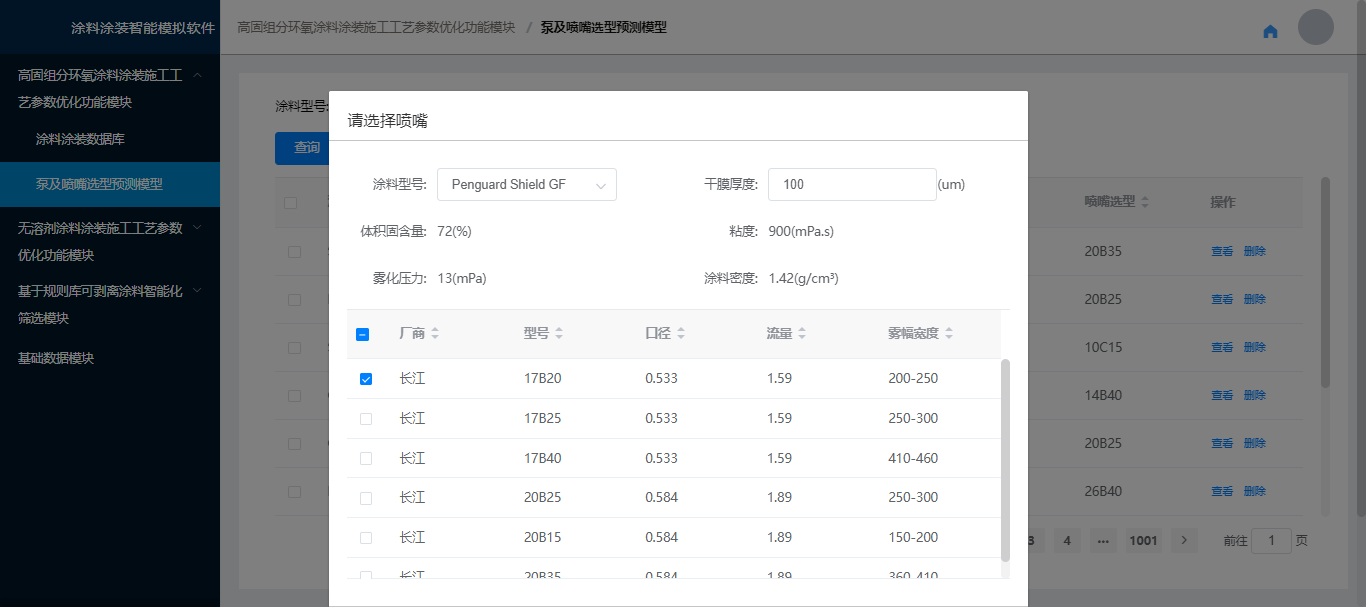1366x607 pixels.
Task: Open 涂料涂装数据库 in sidebar
Action: (80, 139)
